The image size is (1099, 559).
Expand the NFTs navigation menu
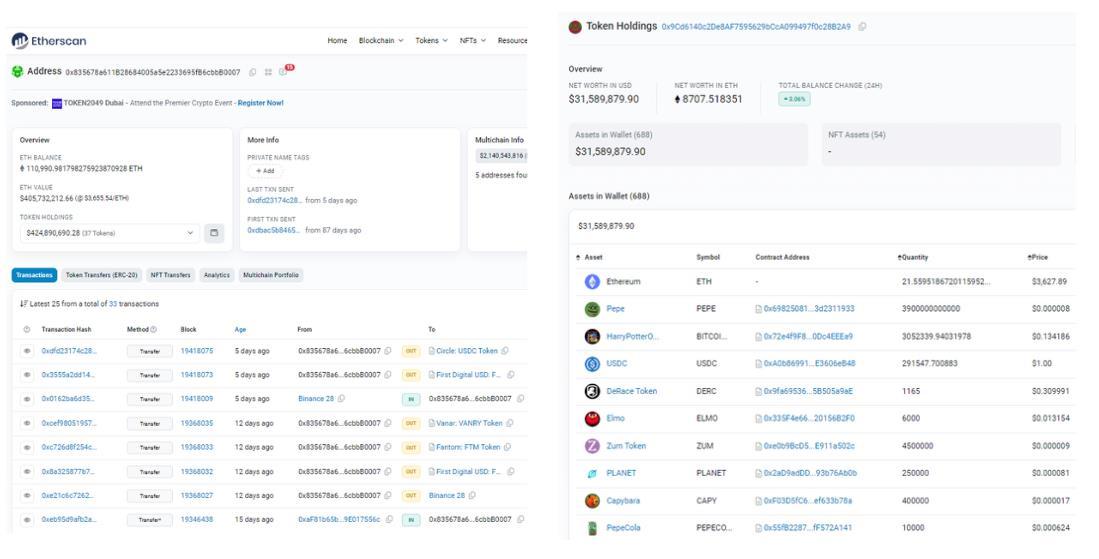click(x=472, y=41)
